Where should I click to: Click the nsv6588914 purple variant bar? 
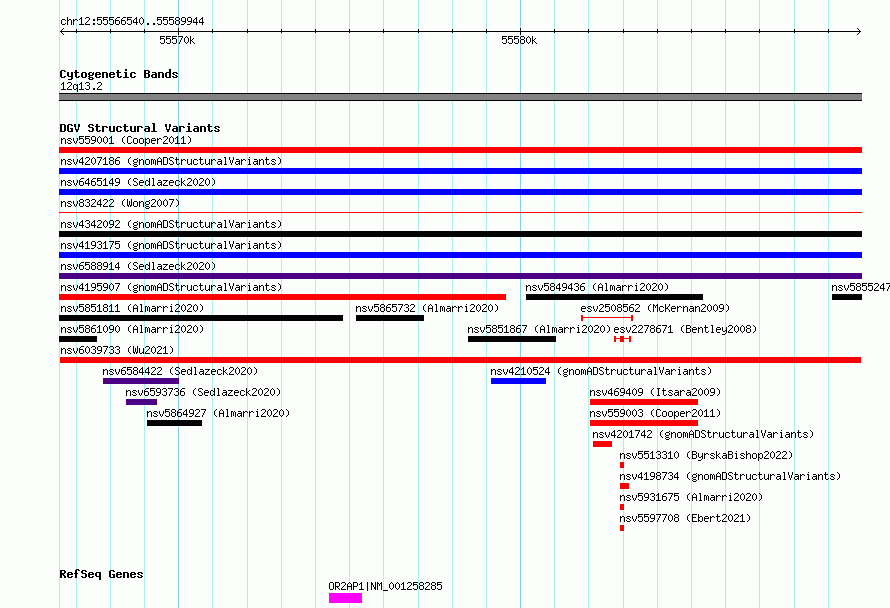[x=460, y=276]
